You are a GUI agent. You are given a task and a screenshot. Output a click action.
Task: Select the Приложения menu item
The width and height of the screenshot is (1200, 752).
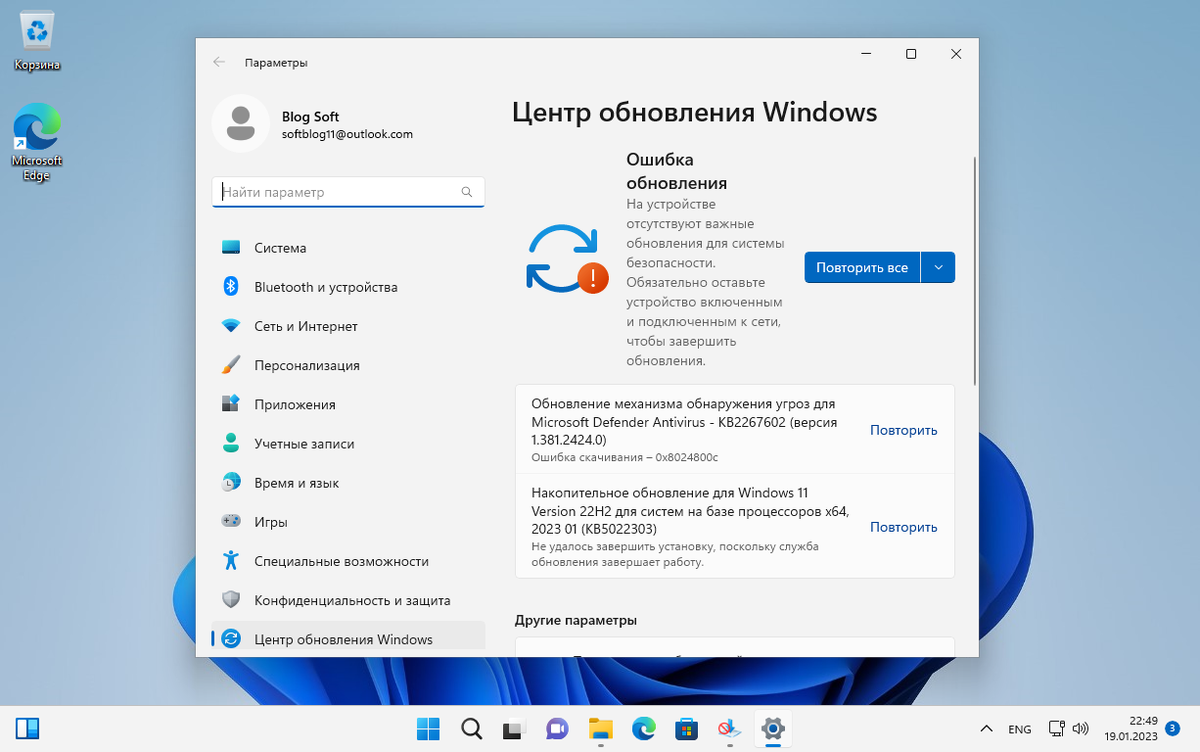point(348,404)
